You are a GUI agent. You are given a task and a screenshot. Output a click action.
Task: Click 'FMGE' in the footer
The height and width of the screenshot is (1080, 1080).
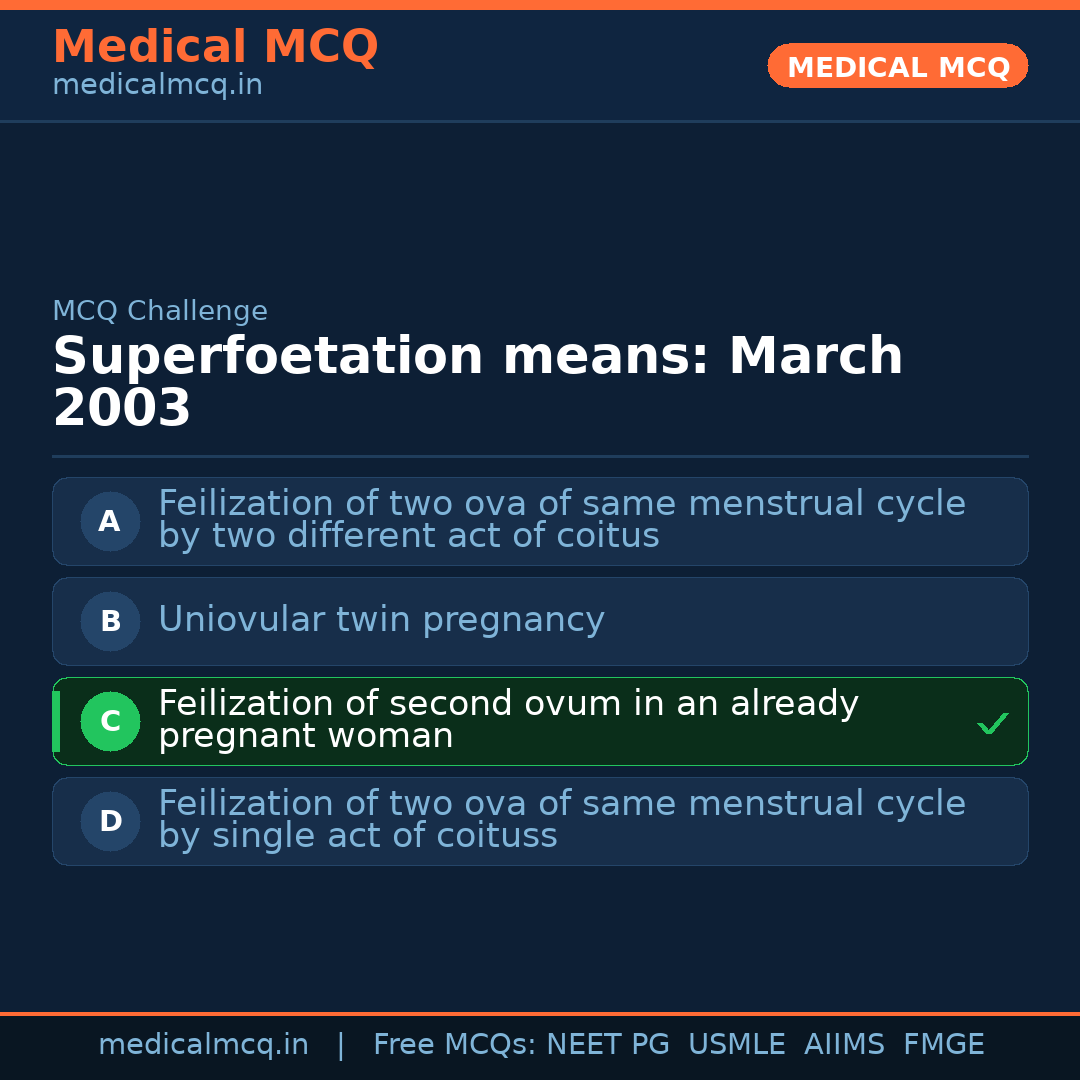(943, 1045)
